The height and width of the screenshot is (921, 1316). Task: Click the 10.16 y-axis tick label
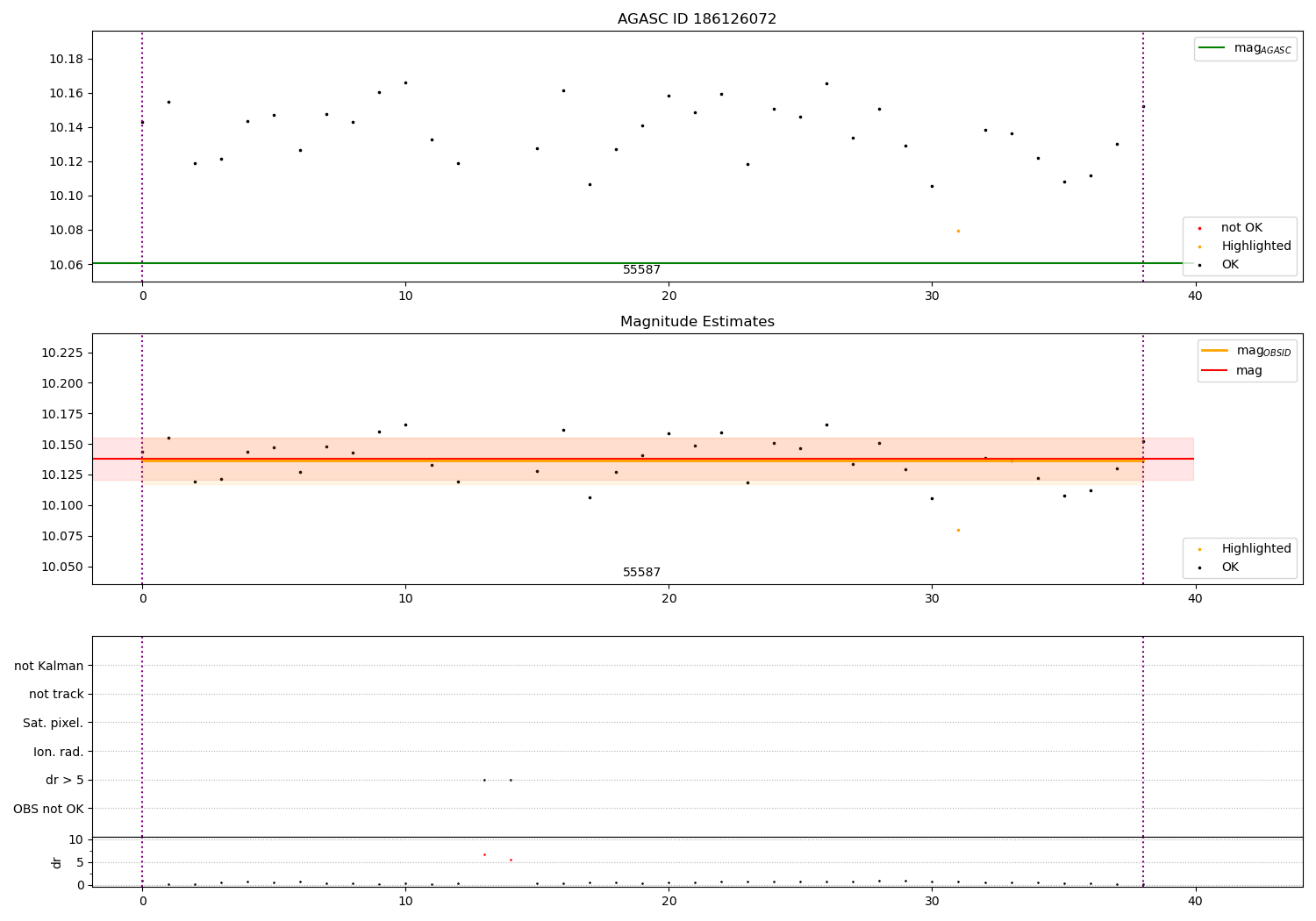click(66, 93)
